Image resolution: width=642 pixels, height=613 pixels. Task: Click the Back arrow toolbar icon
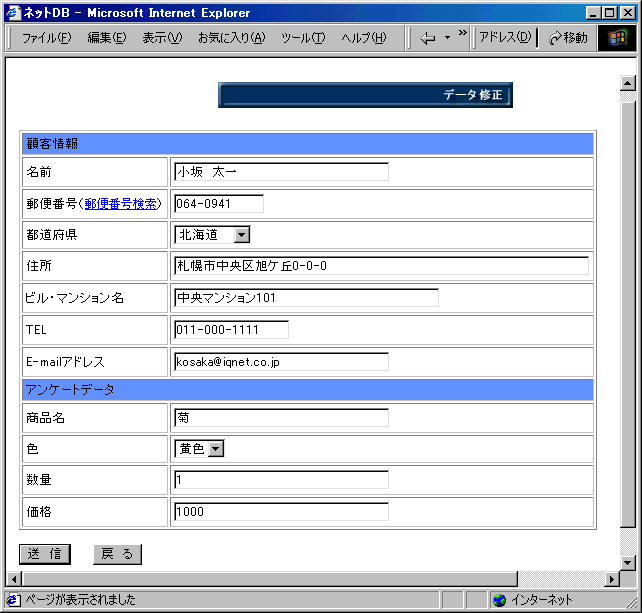coord(428,38)
